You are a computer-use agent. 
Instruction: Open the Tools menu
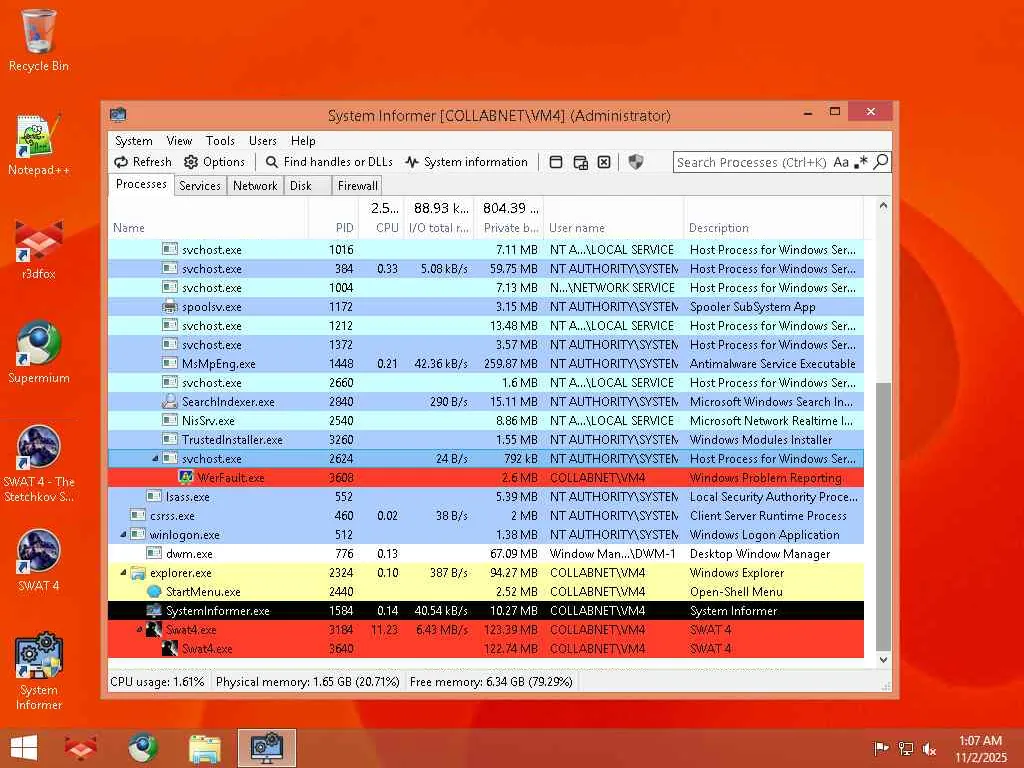tap(220, 141)
